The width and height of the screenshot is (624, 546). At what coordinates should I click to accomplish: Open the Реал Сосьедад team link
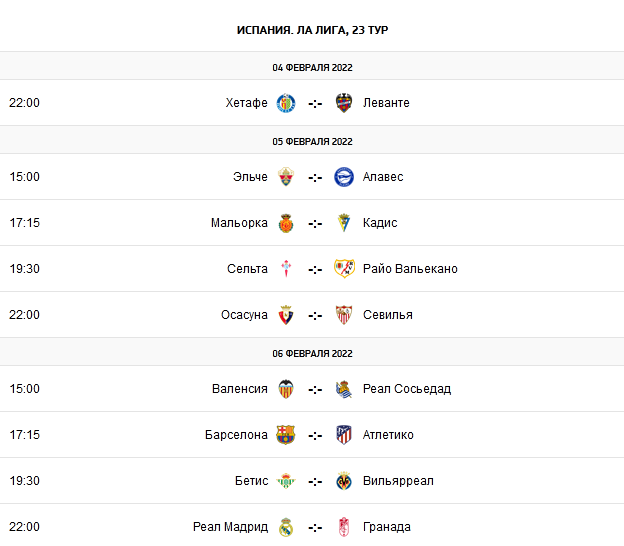pyautogui.click(x=407, y=389)
